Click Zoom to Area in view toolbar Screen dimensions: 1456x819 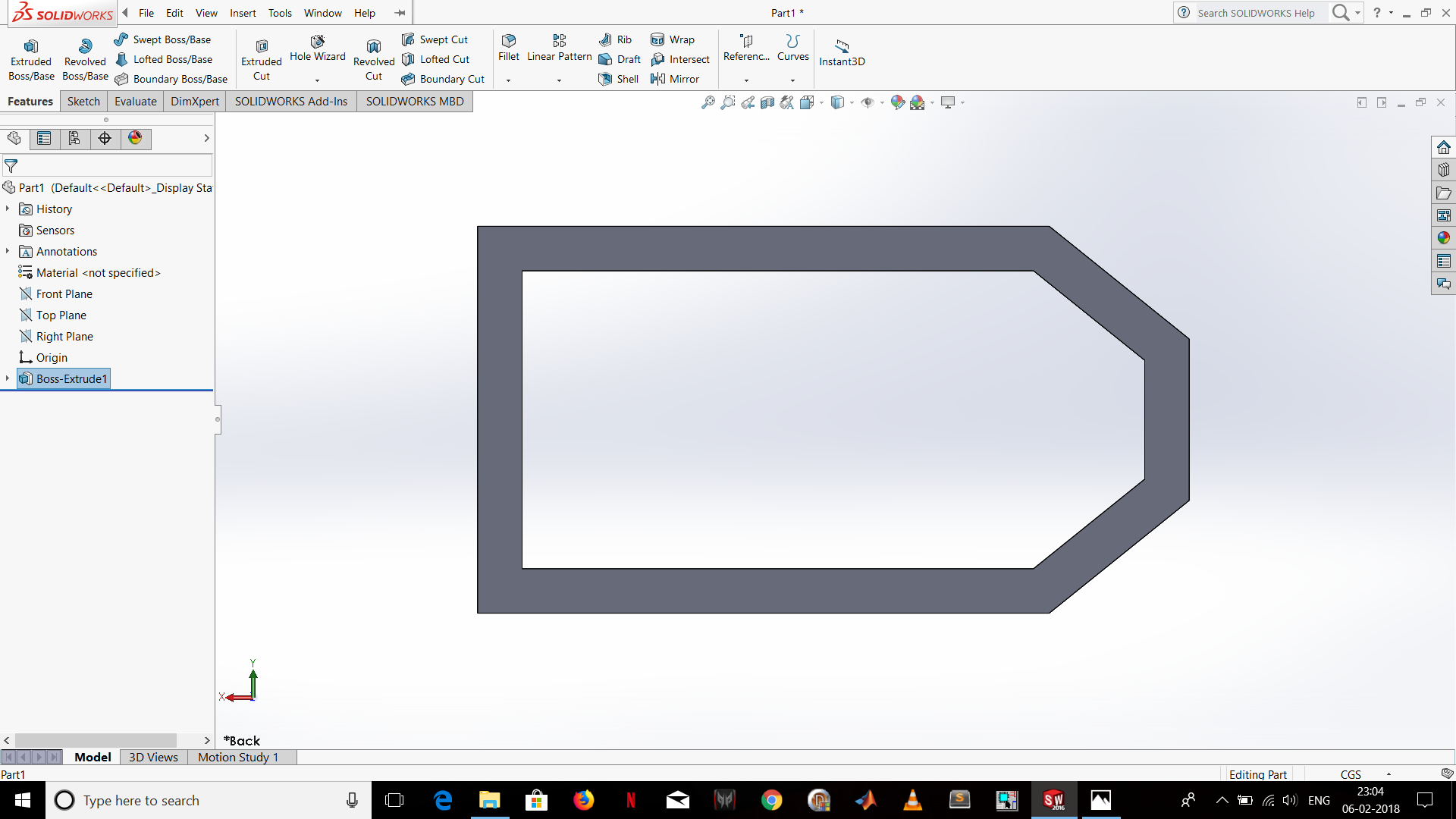[x=727, y=102]
